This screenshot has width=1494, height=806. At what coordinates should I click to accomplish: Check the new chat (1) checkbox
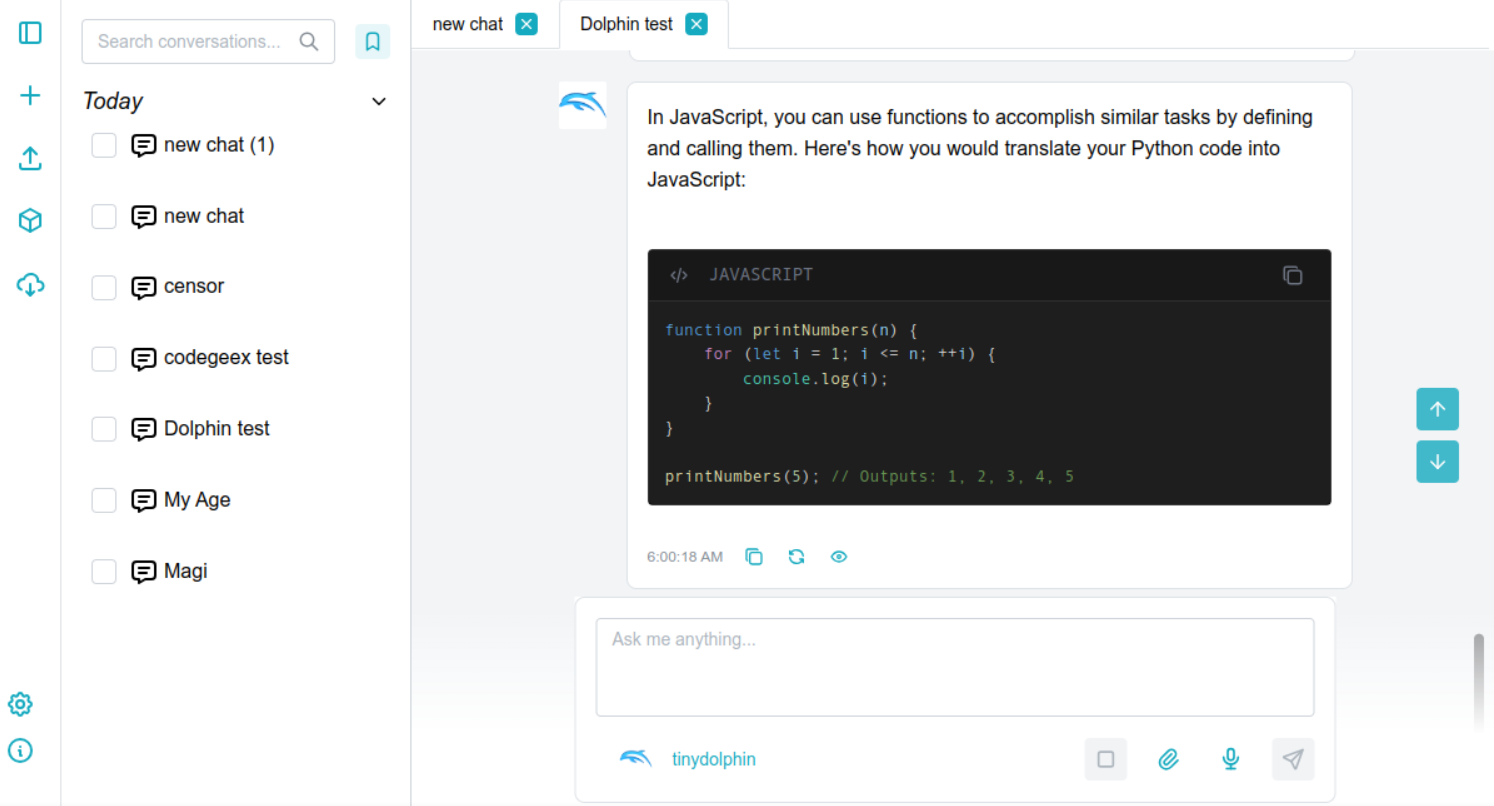point(104,146)
